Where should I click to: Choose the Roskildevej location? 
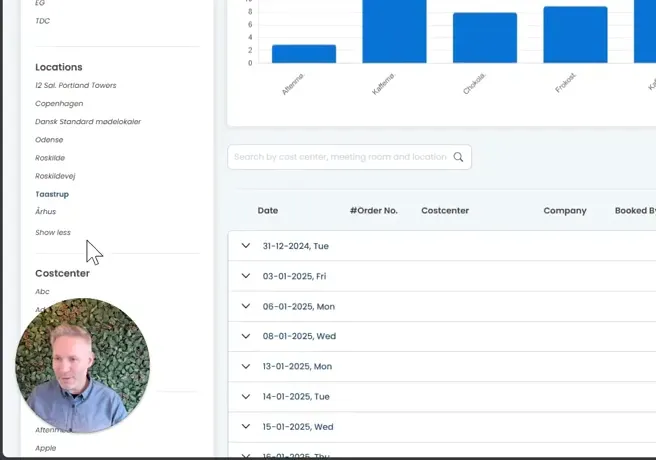[x=55, y=176]
